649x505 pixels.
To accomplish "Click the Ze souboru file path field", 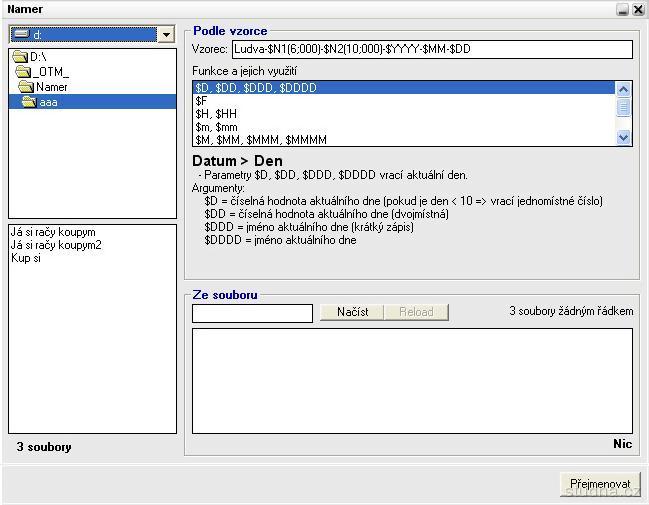I will (252, 313).
